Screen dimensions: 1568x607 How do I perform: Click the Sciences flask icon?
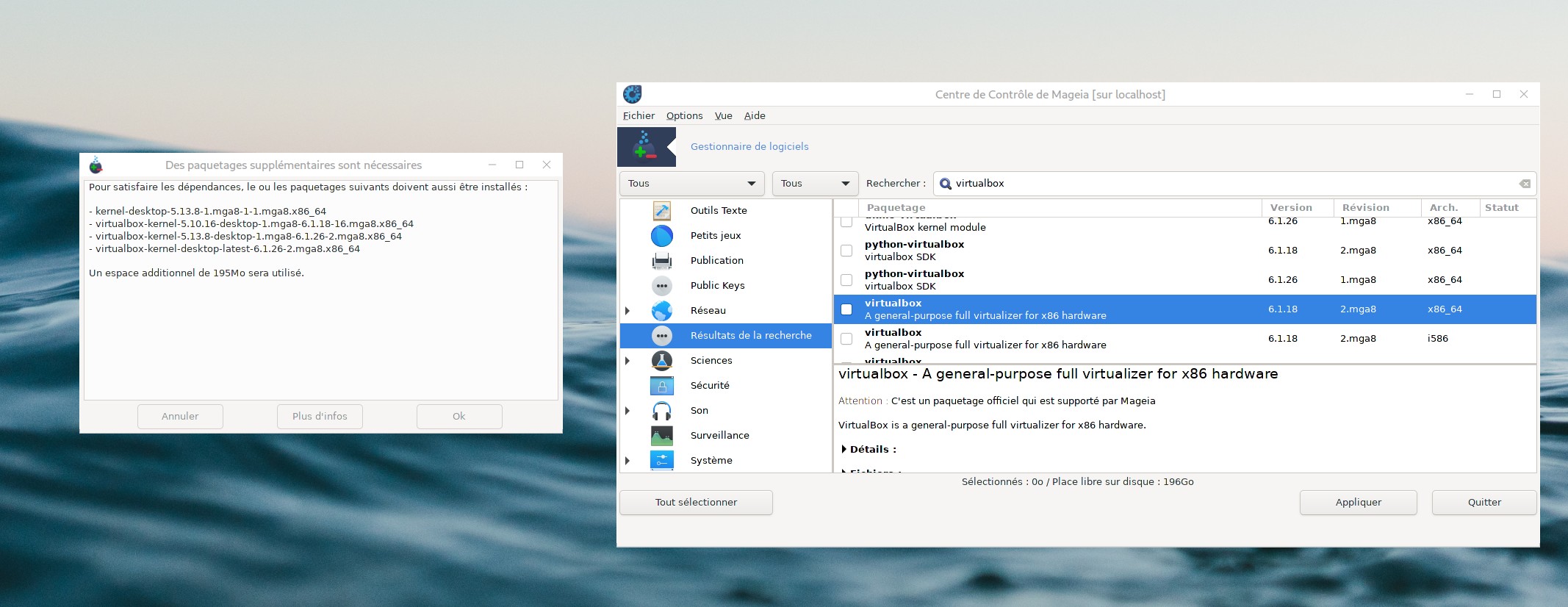click(x=662, y=361)
